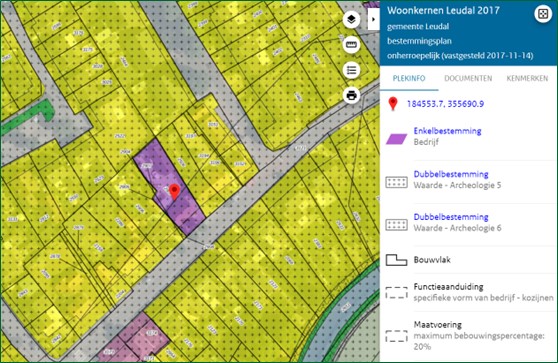Image resolution: width=558 pixels, height=363 pixels.
Task: Open coordinates link 184553.7, 355690.9
Action: (445, 104)
